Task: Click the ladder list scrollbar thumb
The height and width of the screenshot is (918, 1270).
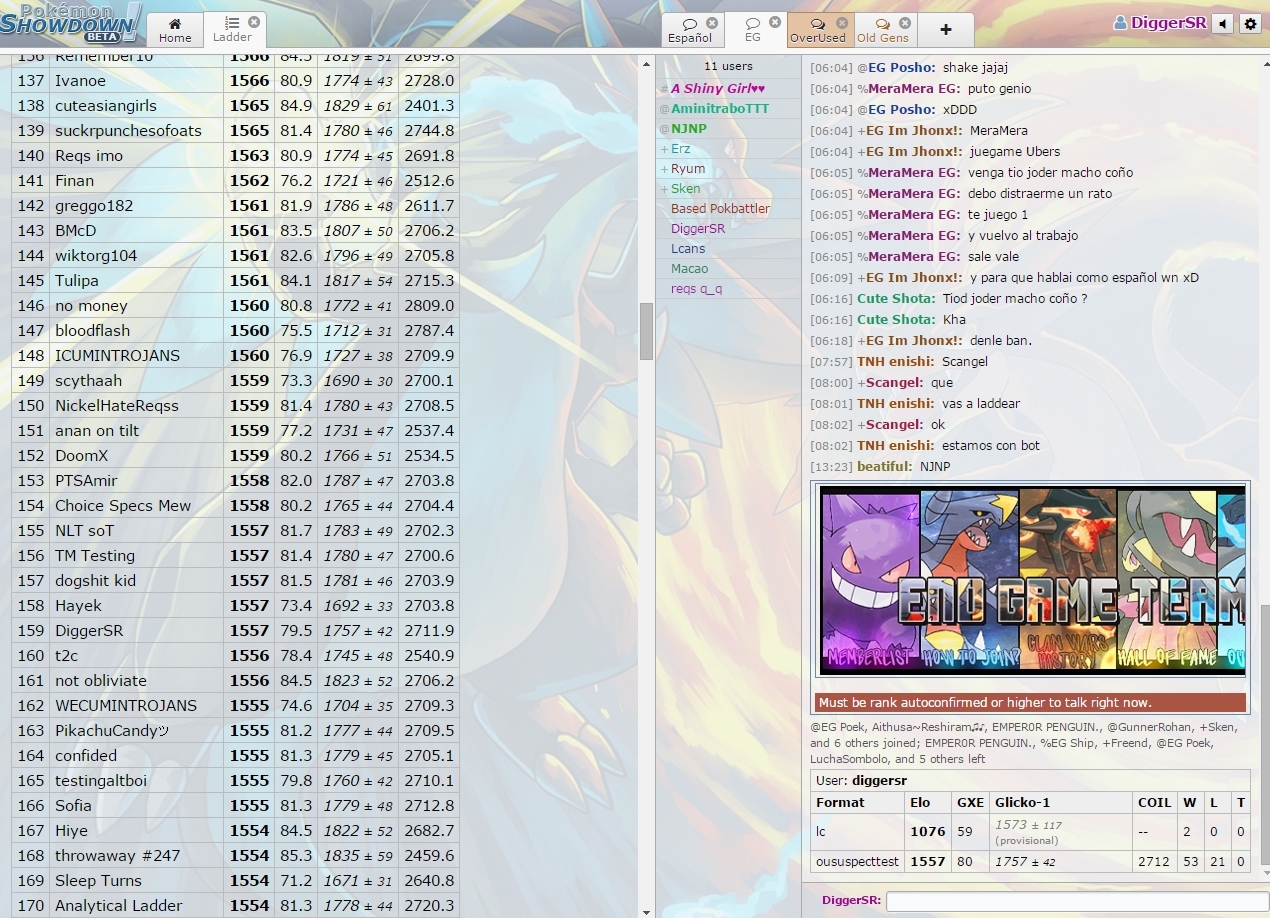Action: click(x=646, y=331)
